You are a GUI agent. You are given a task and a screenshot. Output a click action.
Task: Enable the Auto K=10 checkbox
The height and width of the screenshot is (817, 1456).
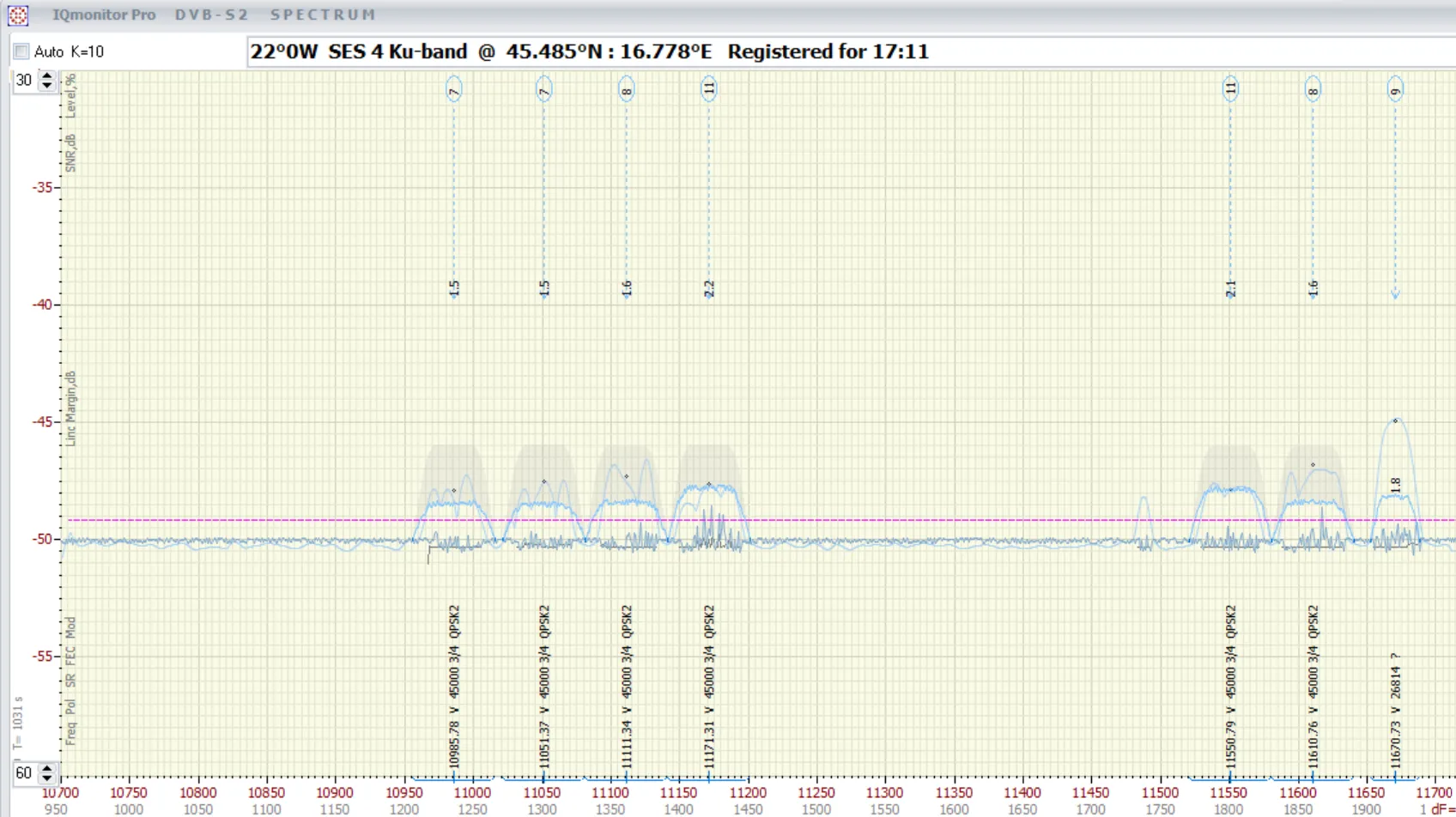click(x=21, y=51)
